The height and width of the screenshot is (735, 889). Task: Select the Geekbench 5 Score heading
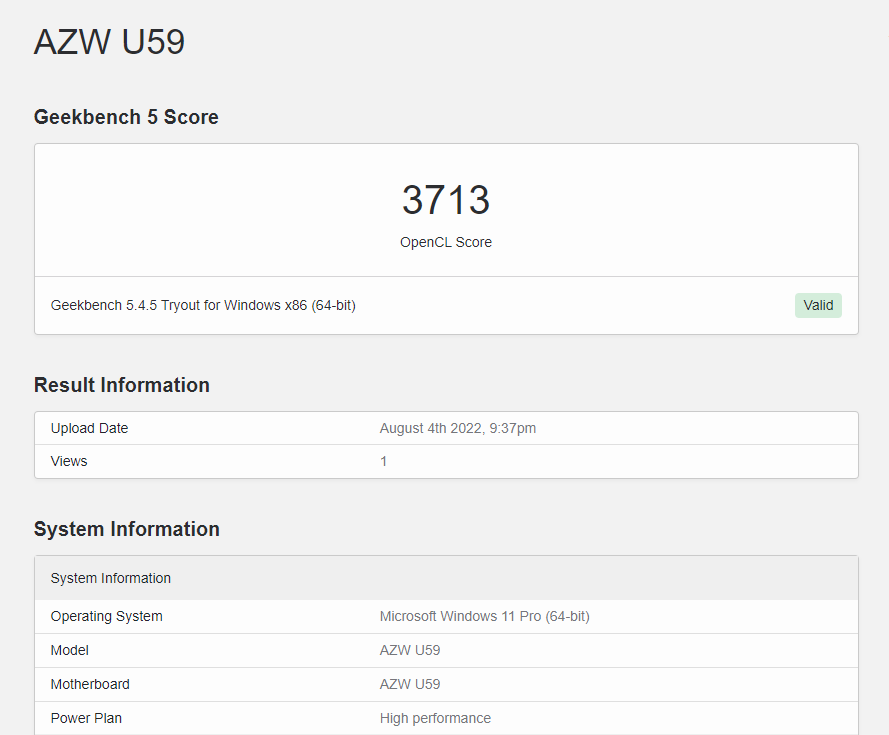click(126, 117)
